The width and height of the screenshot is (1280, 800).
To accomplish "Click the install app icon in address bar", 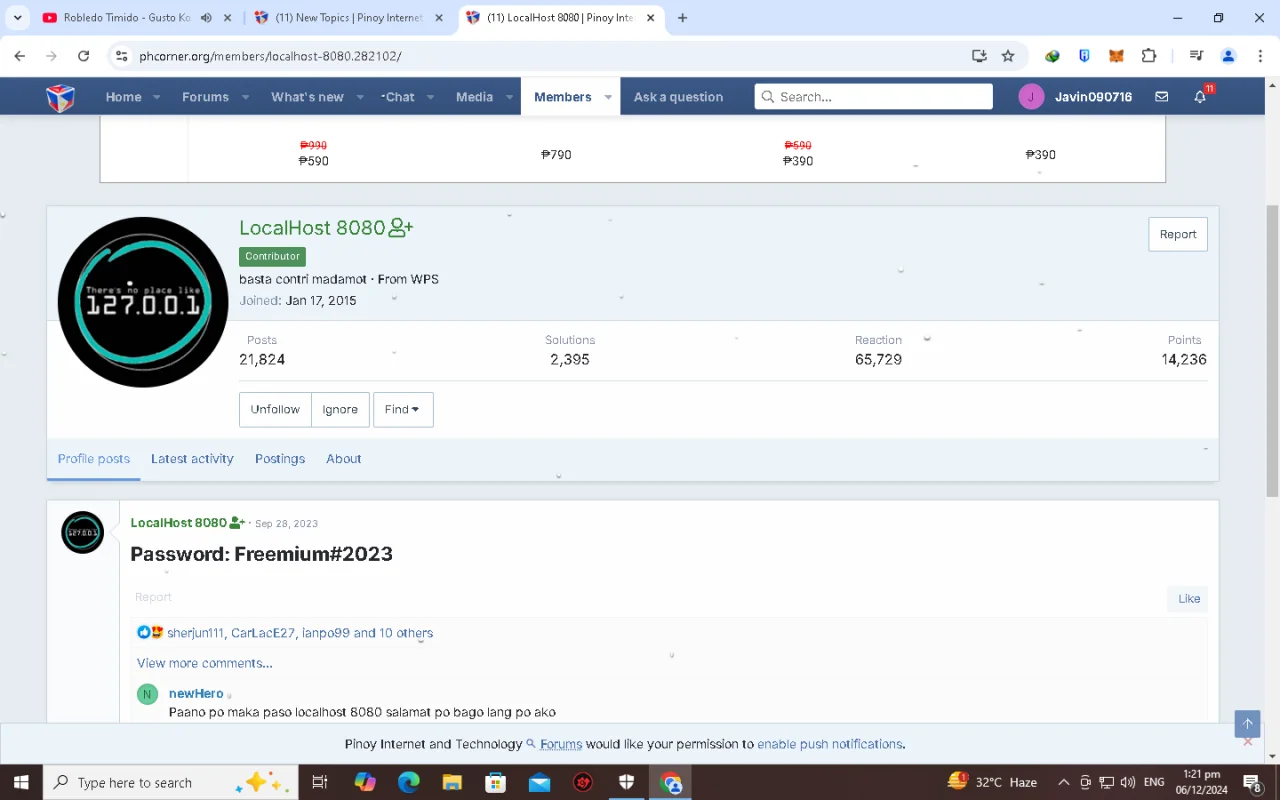I will pos(979,56).
